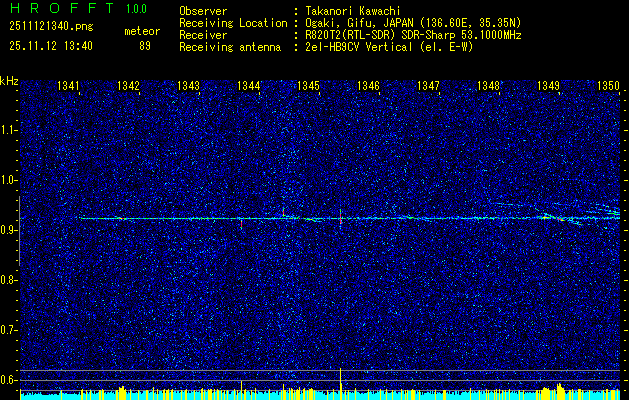
Task: Click the Receiving antenna label
Action: point(230,47)
